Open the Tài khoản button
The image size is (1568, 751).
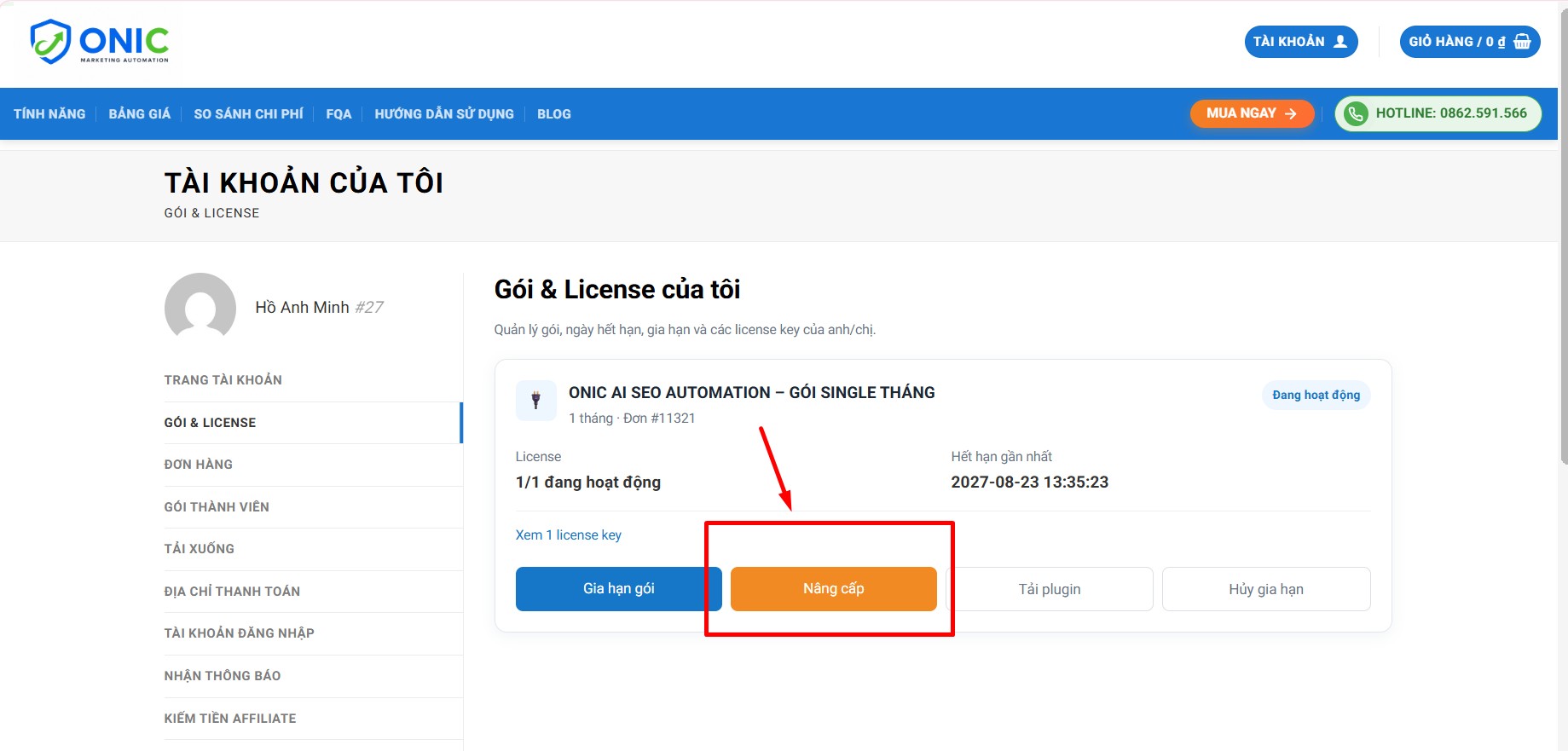coord(1301,42)
